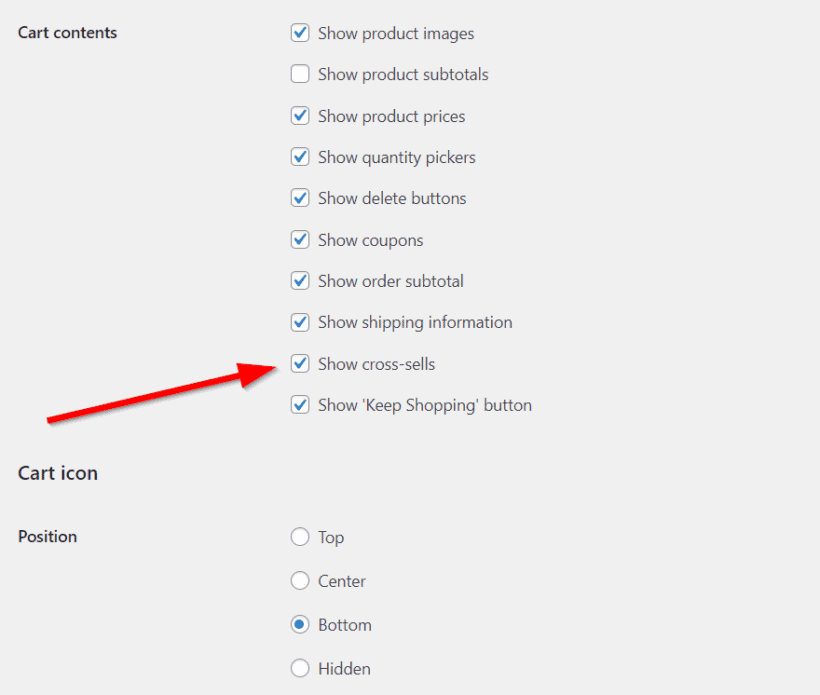Image resolution: width=820 pixels, height=695 pixels.
Task: Disable 'Show product prices'
Action: tap(300, 116)
